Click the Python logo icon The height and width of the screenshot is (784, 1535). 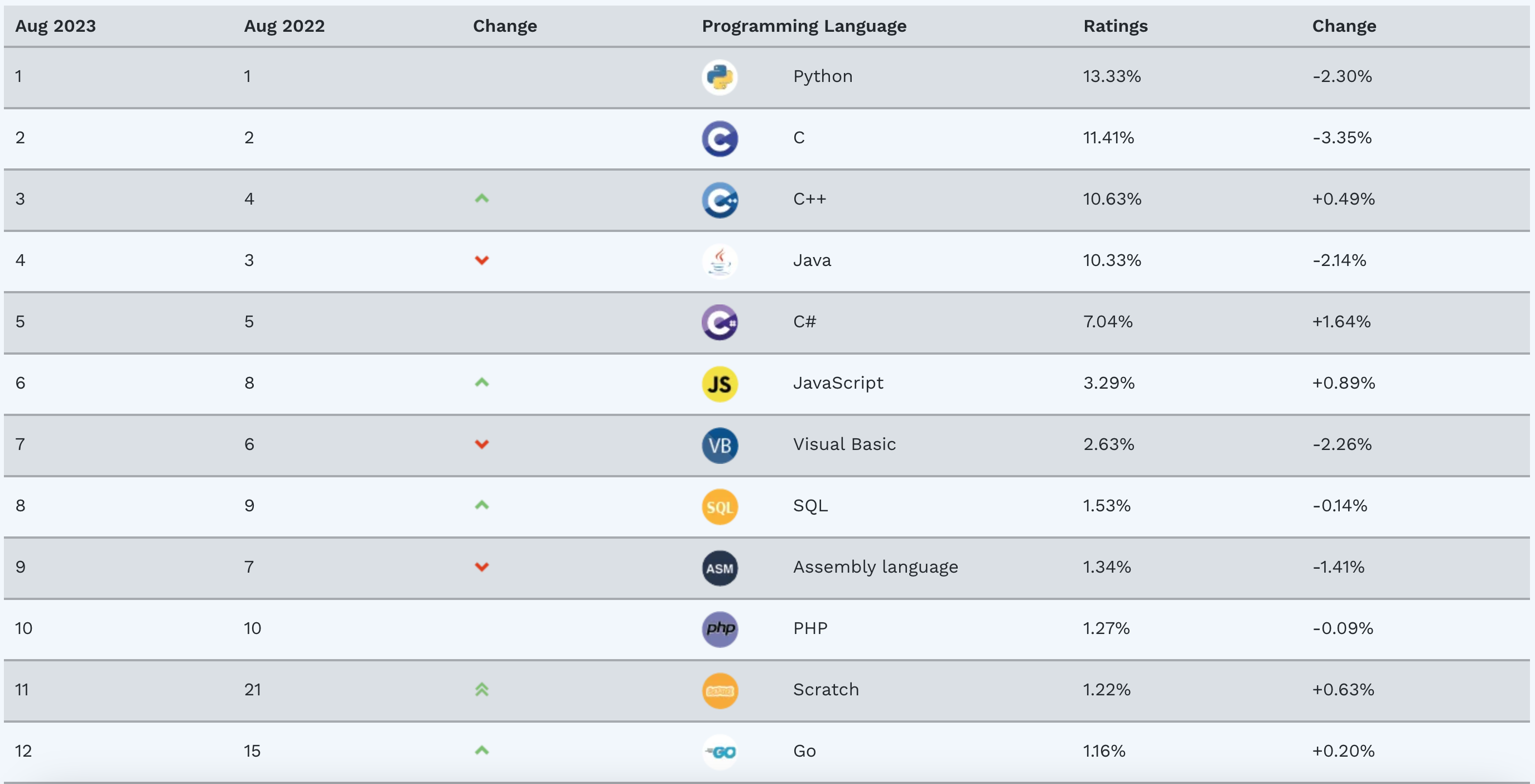719,78
